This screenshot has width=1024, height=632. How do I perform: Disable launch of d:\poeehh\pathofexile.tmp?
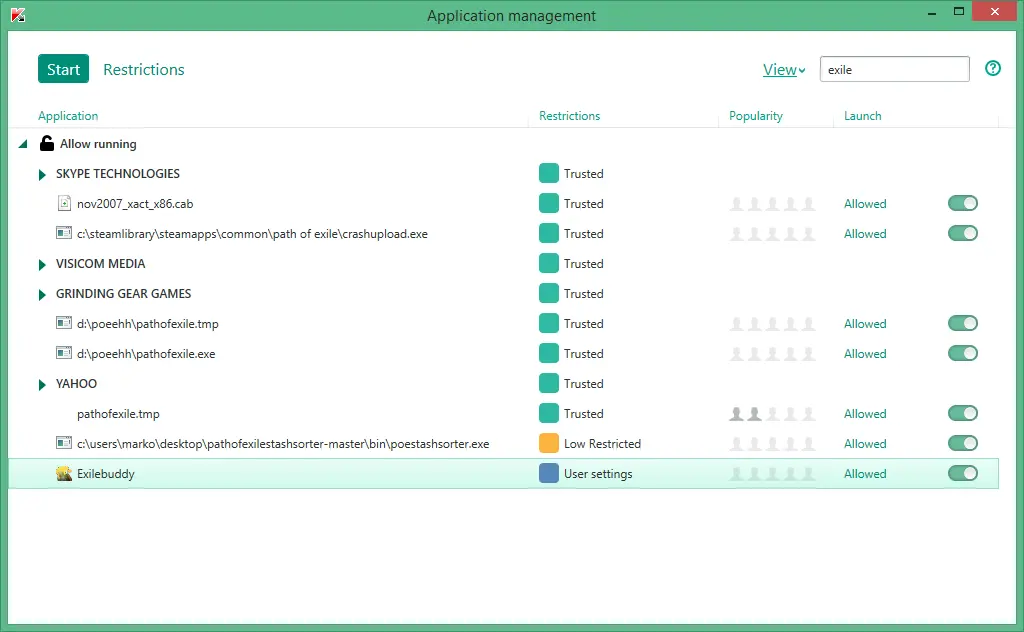pyautogui.click(x=963, y=323)
